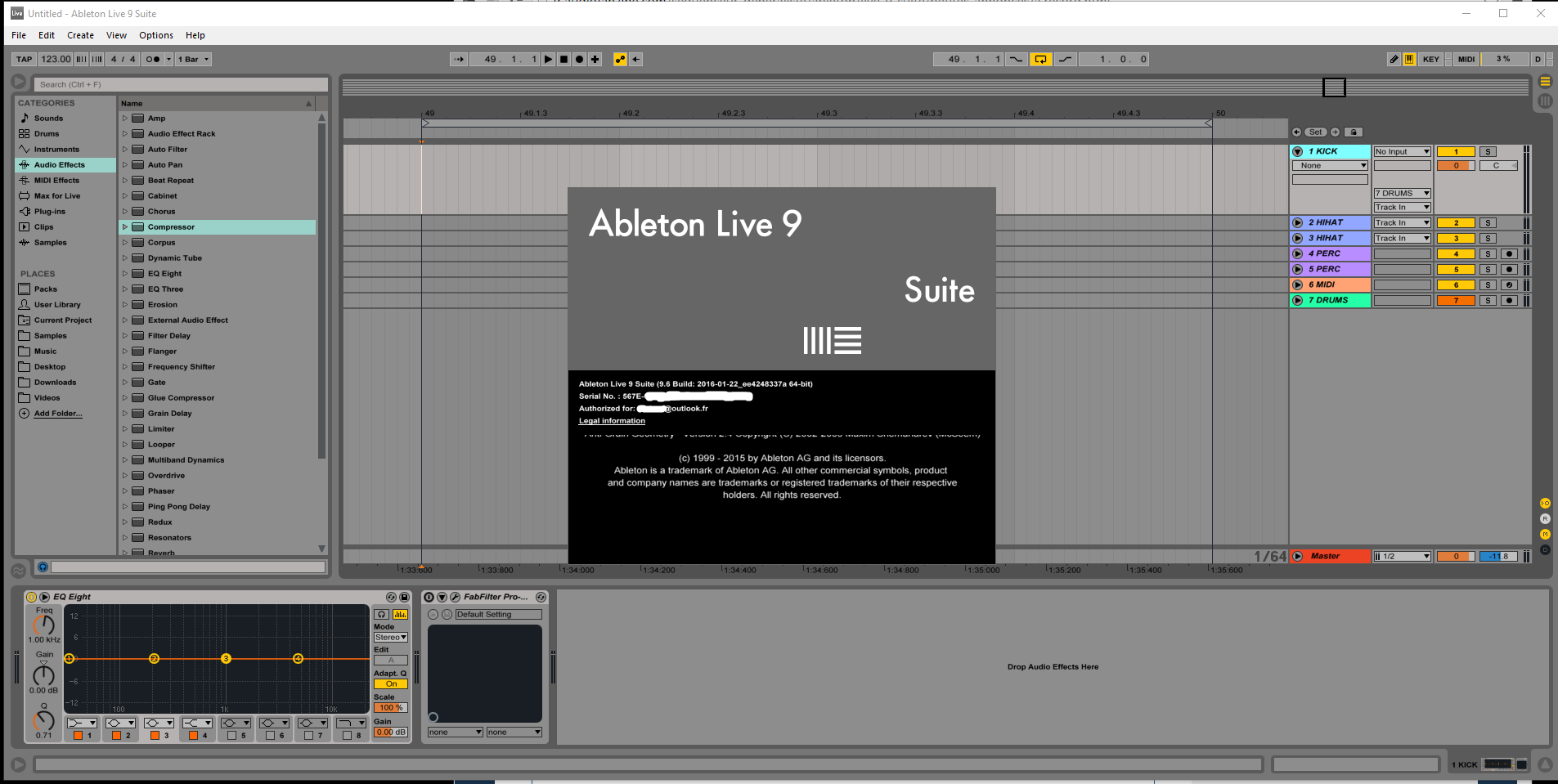Click Re-enable Automation arrow button
The height and width of the screenshot is (784, 1558).
tap(635, 59)
